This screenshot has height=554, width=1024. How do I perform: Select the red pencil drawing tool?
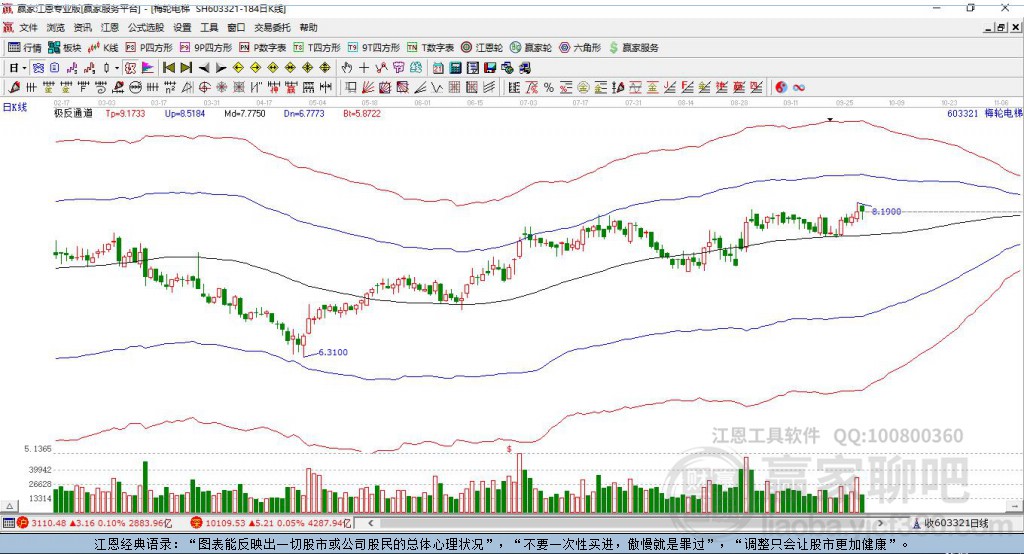(14, 87)
